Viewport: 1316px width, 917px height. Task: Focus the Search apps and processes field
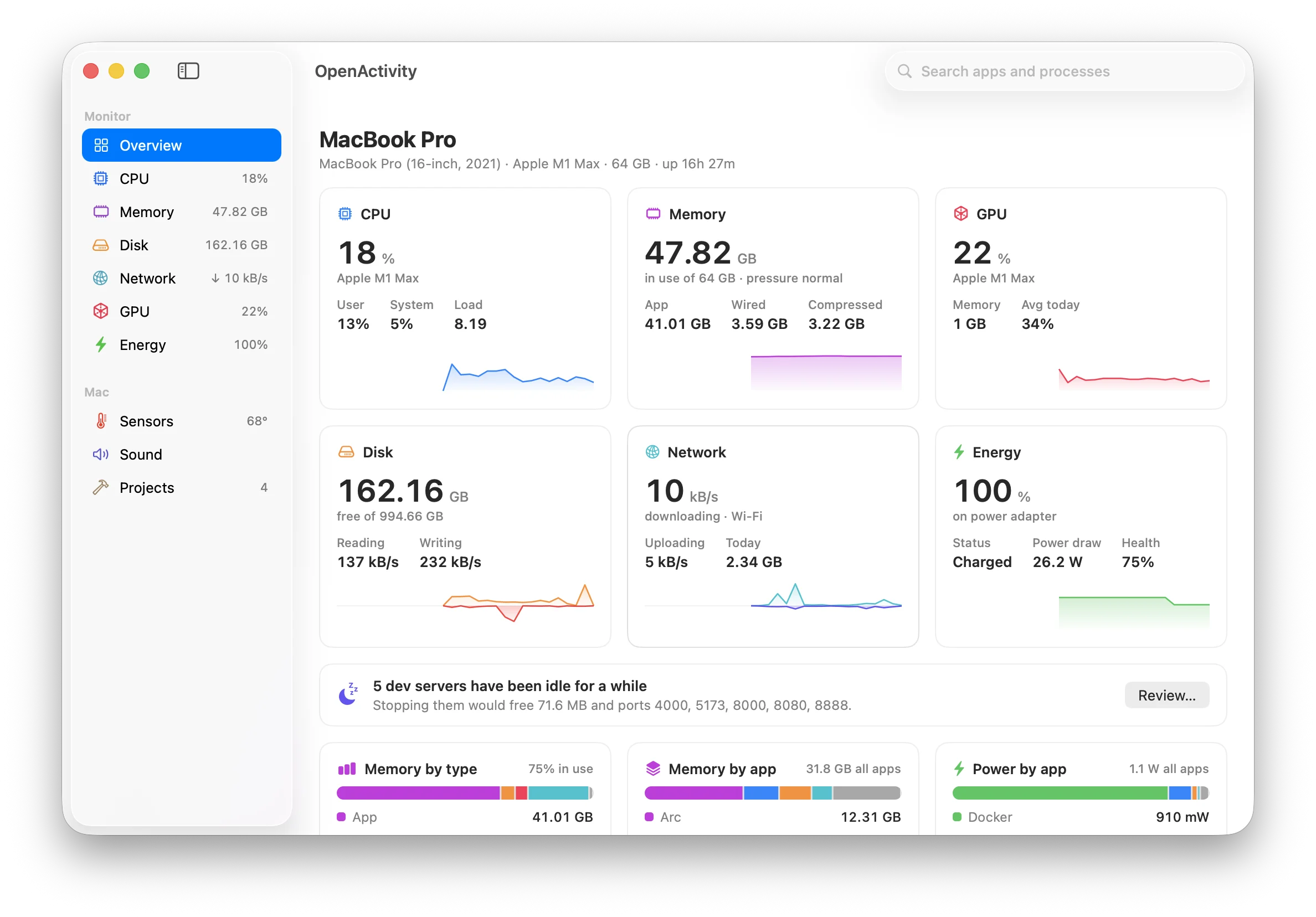click(x=1065, y=71)
